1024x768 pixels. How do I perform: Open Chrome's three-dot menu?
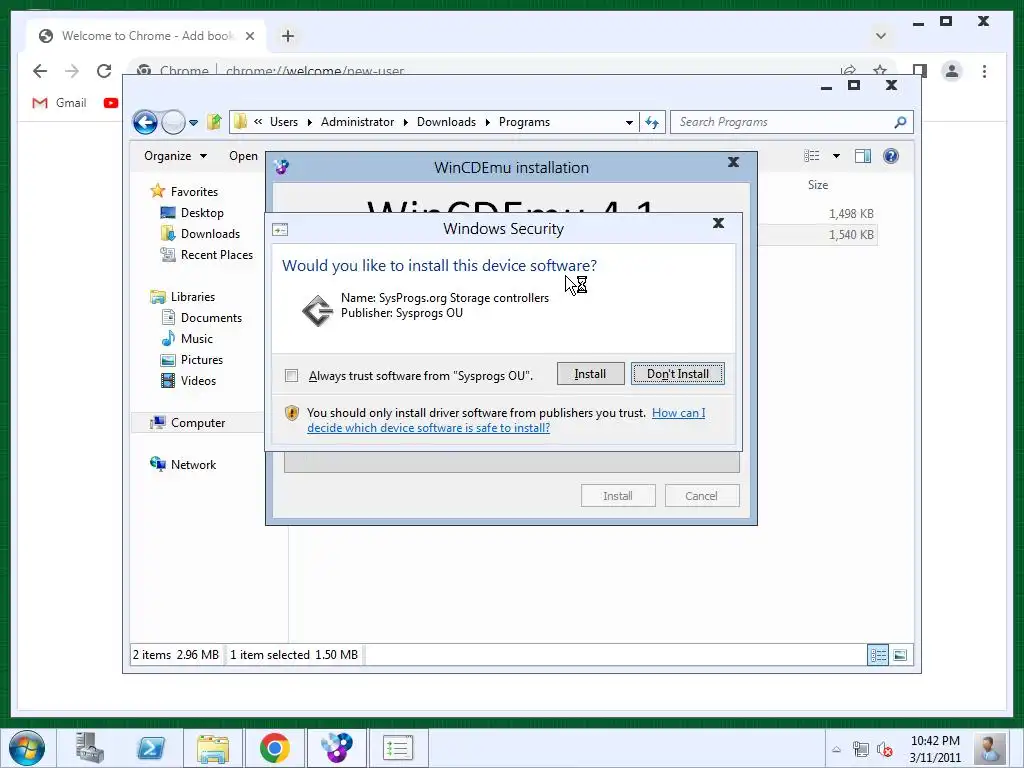[x=984, y=71]
